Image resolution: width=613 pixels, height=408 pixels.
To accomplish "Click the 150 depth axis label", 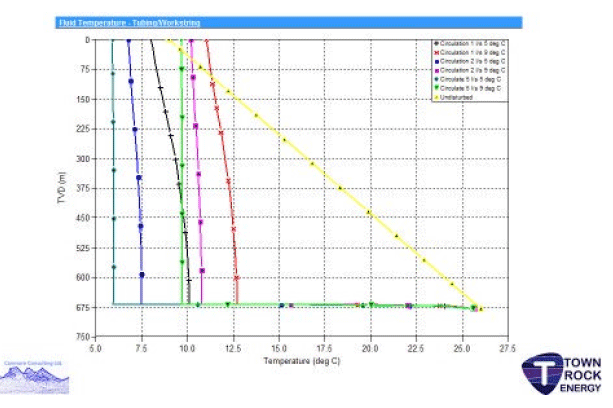I will [x=83, y=99].
